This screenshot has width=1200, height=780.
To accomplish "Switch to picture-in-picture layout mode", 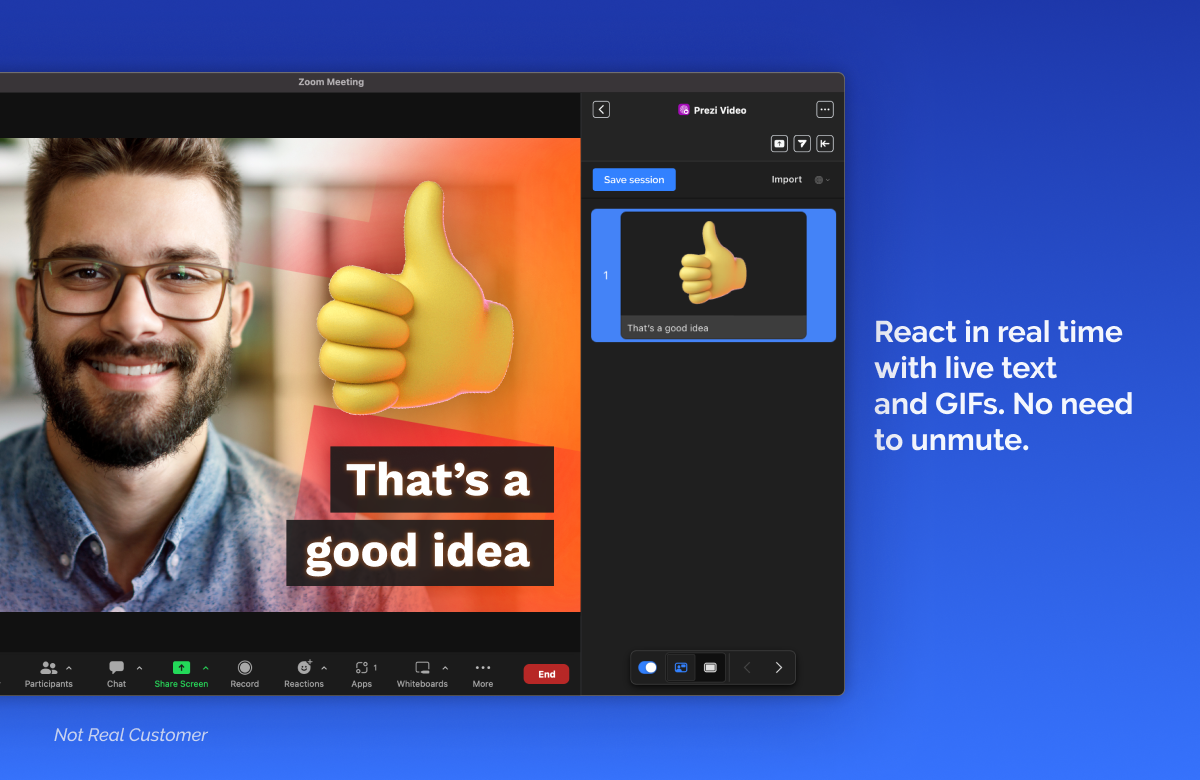I will [x=680, y=667].
